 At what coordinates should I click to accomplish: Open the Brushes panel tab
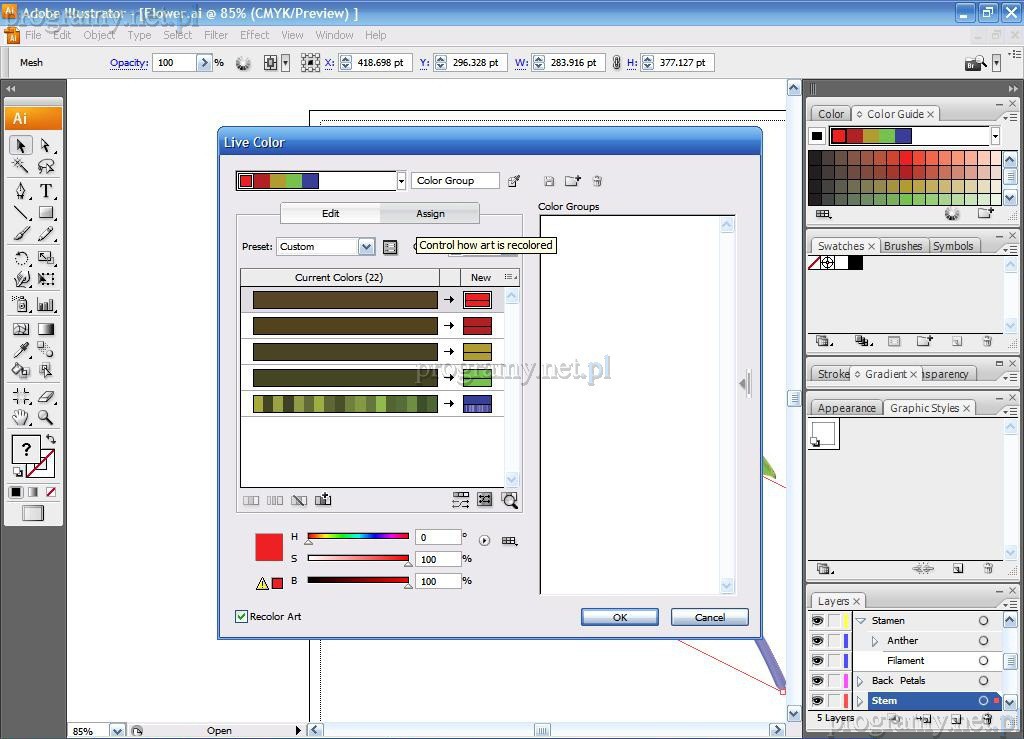(903, 246)
